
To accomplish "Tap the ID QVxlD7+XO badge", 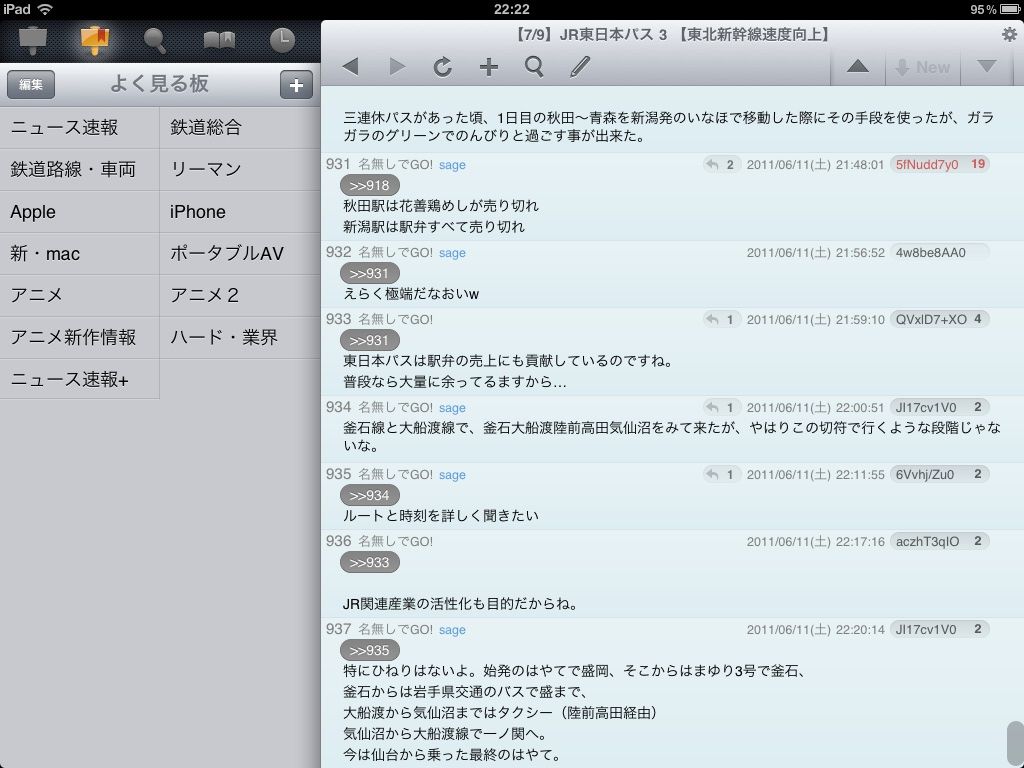I will 940,319.
